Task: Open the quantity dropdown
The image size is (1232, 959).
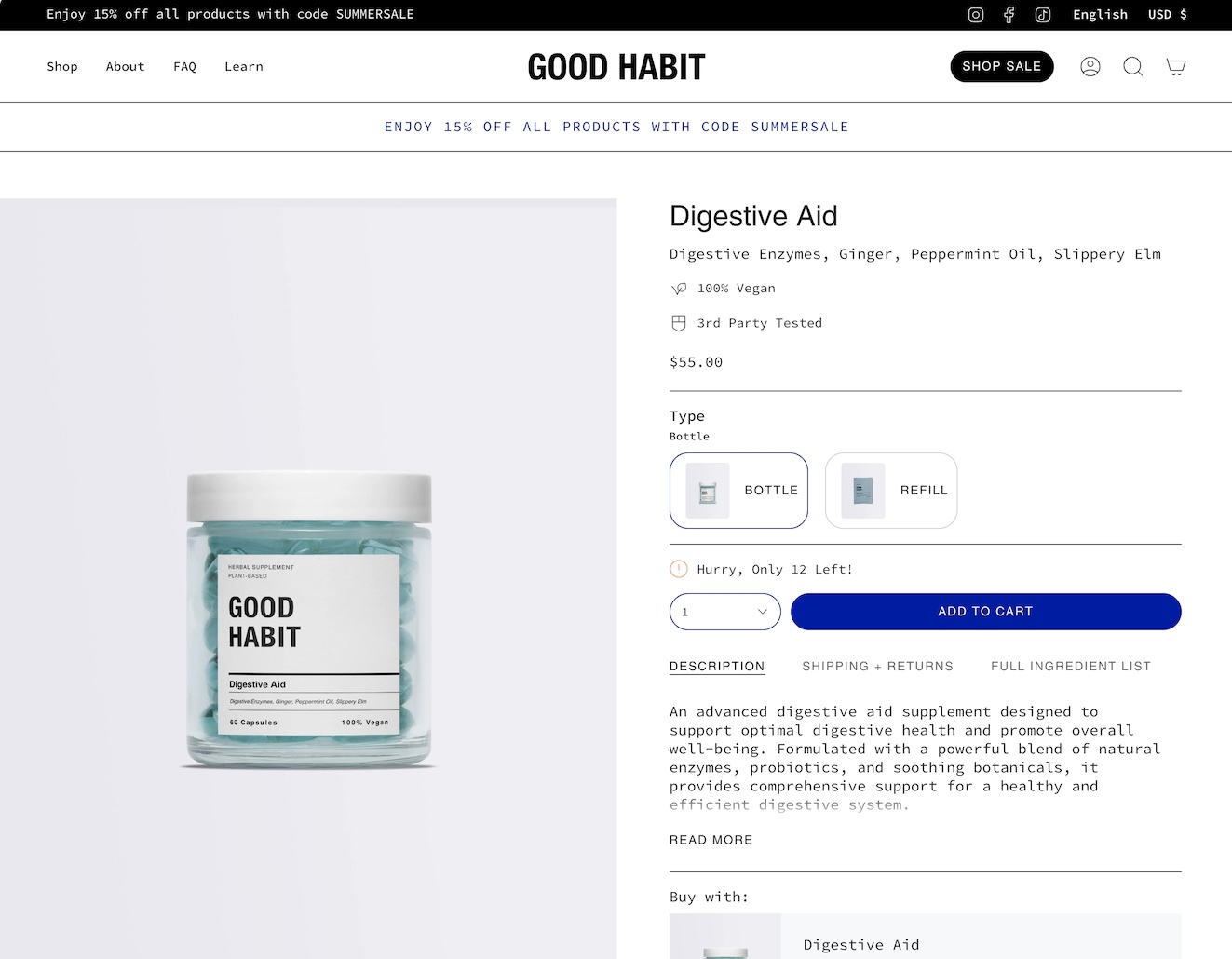Action: pos(724,612)
